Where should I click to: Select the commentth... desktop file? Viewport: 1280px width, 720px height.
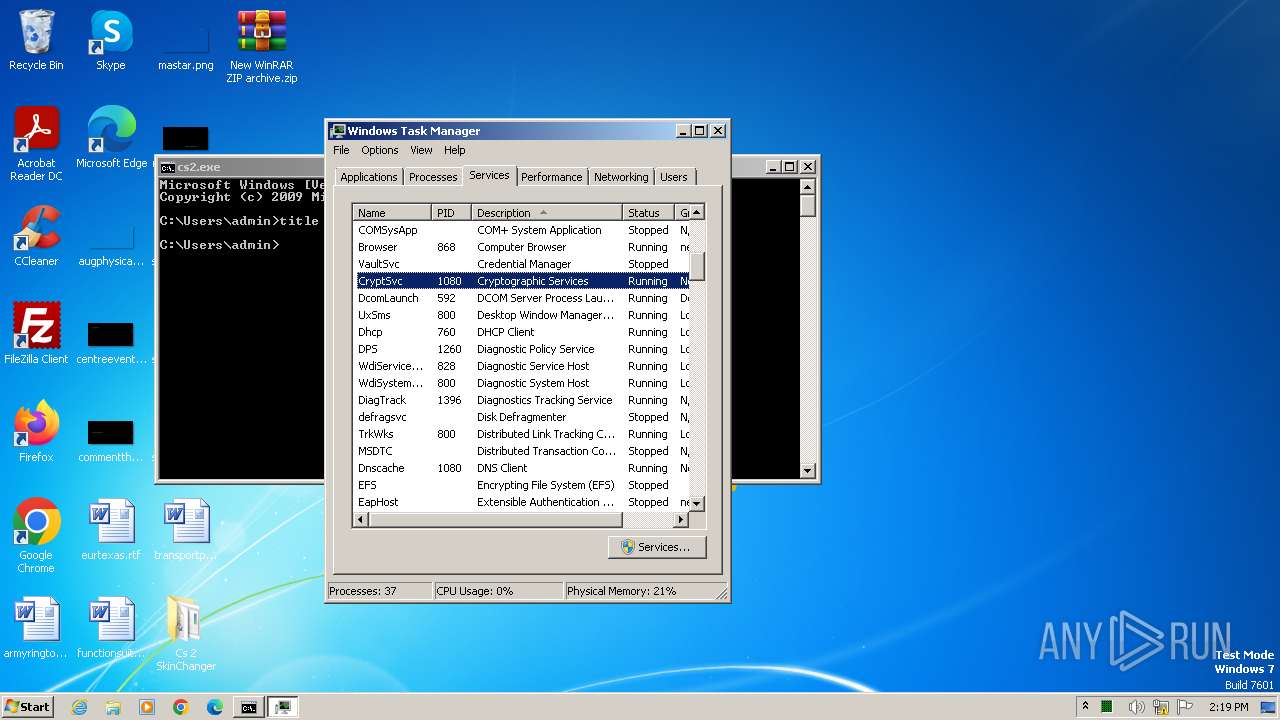(111, 440)
